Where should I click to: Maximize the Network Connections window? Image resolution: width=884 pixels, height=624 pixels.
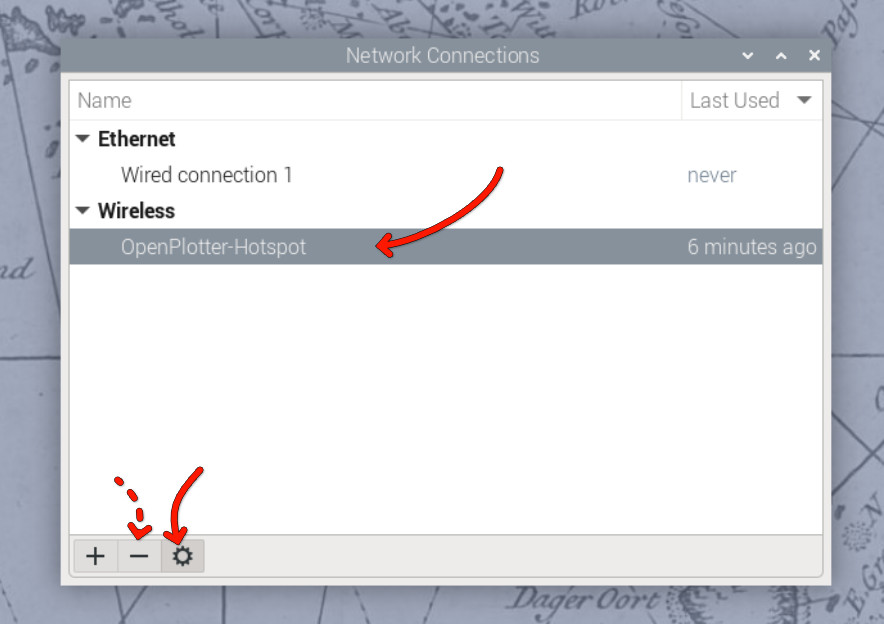click(x=781, y=55)
